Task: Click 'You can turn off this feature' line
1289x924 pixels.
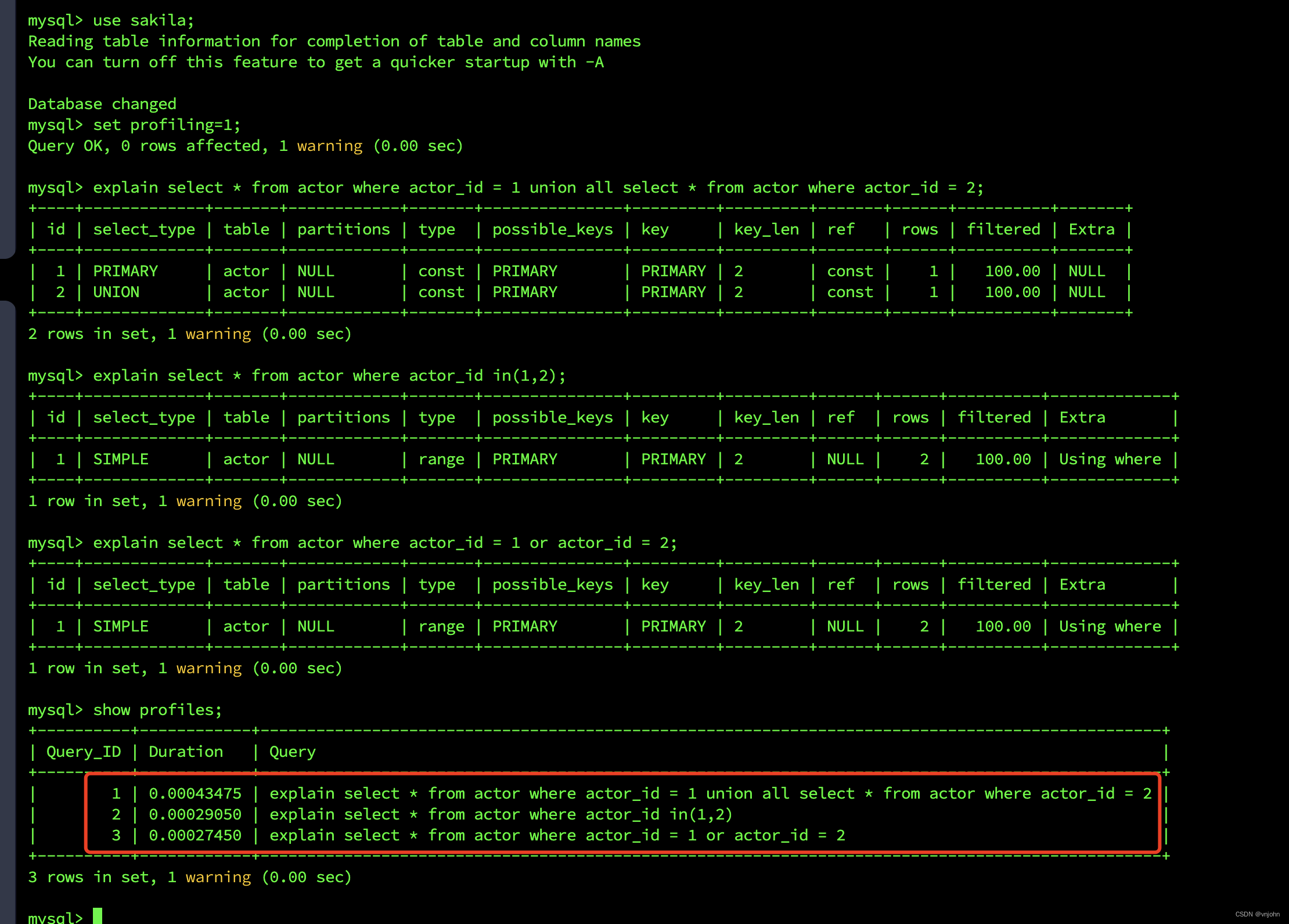Action: pos(316,62)
